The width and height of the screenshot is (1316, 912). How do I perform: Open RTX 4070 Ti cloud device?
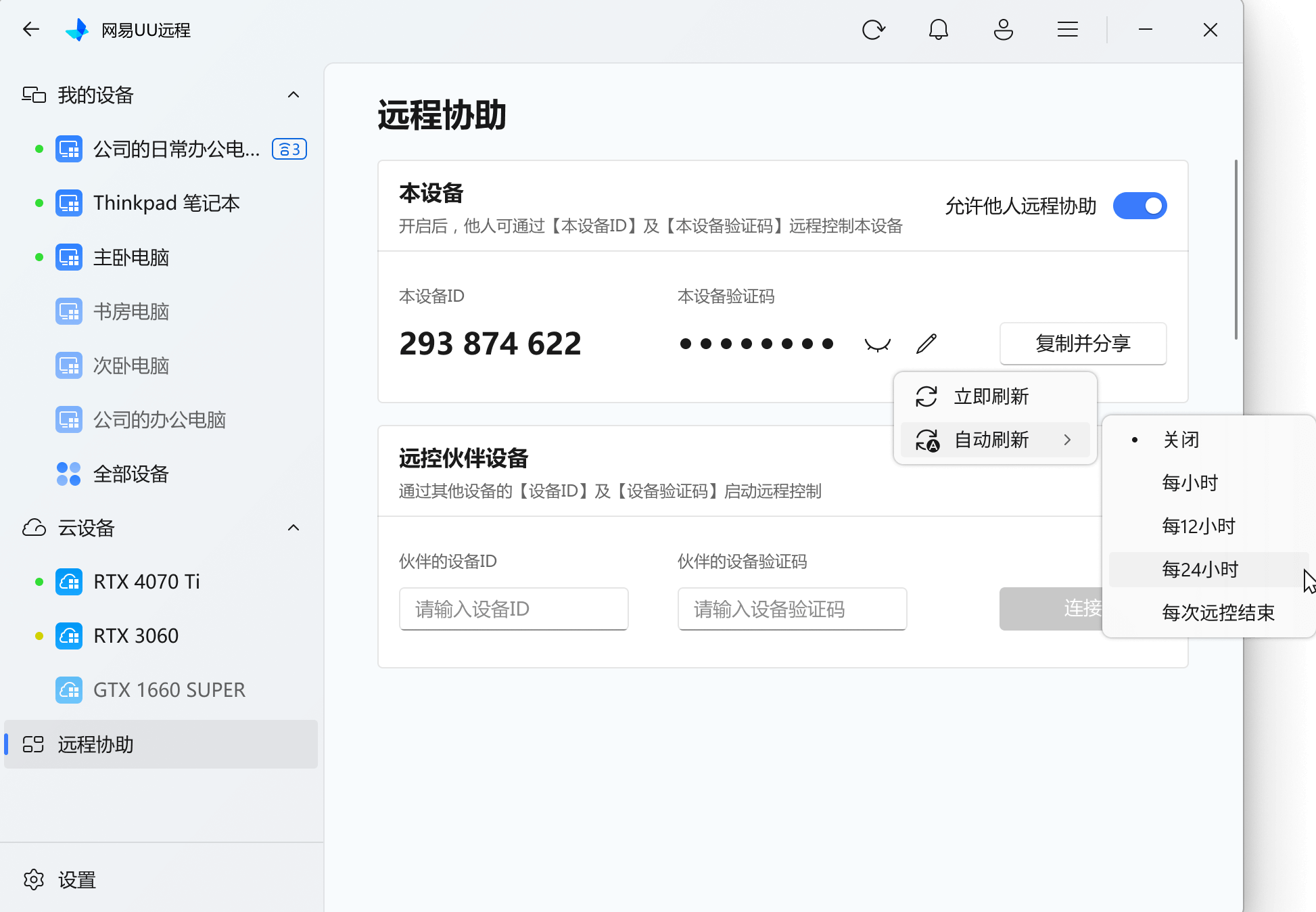[147, 582]
